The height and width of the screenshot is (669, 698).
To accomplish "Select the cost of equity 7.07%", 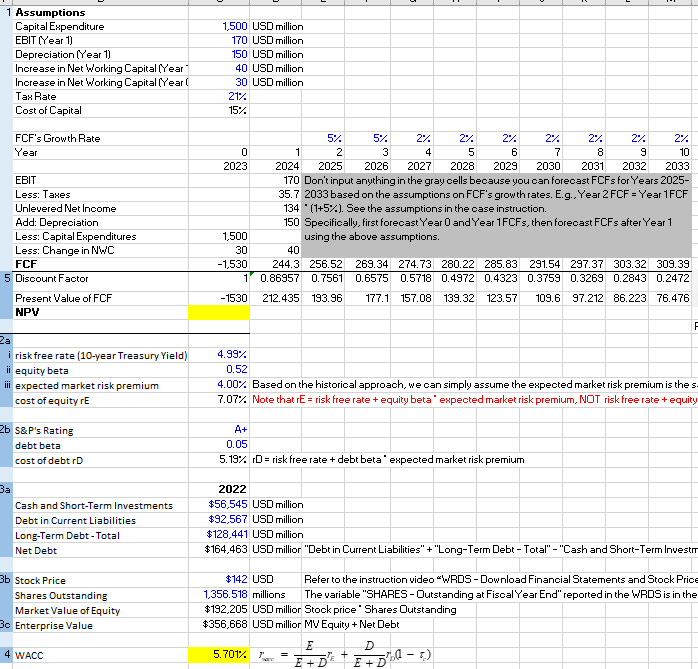I will pos(232,400).
